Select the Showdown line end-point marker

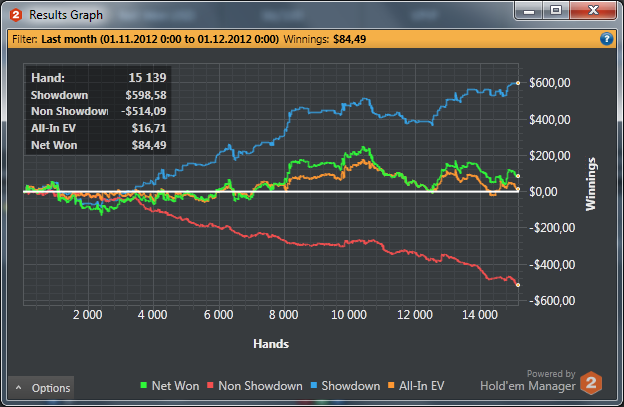click(x=518, y=83)
